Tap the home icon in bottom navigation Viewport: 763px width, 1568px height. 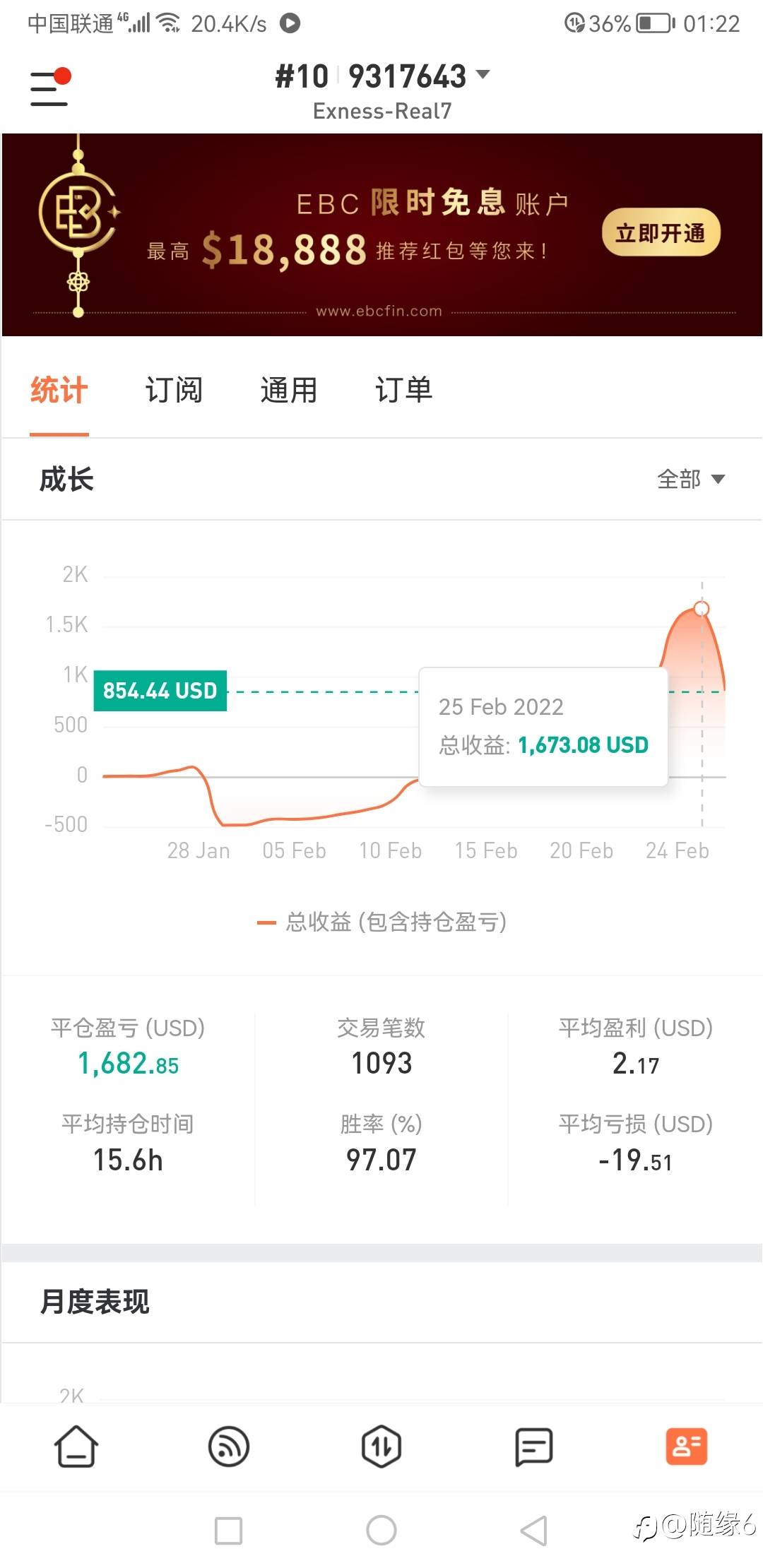click(x=76, y=1447)
